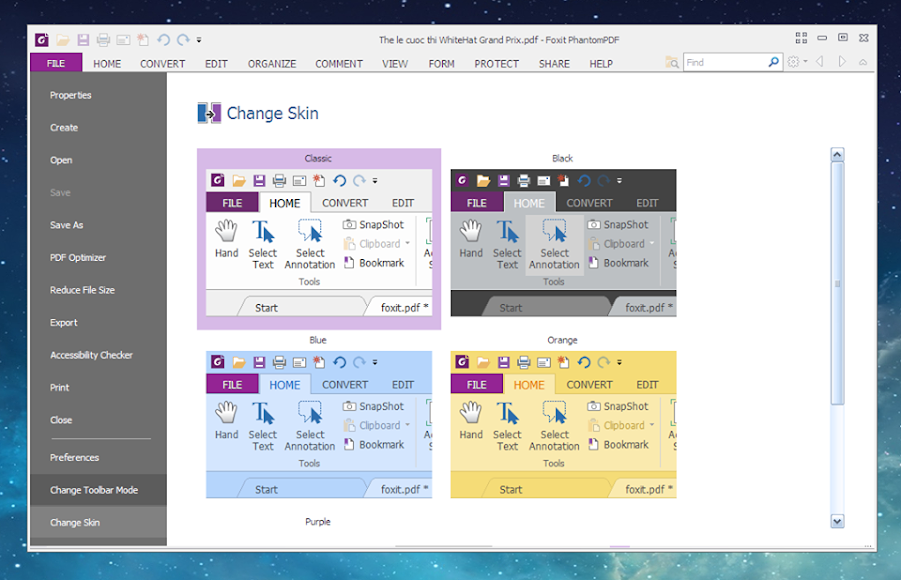This screenshot has height=580, width=901.
Task: Choose the Blue skin thumbnail
Action: pyautogui.click(x=319, y=424)
